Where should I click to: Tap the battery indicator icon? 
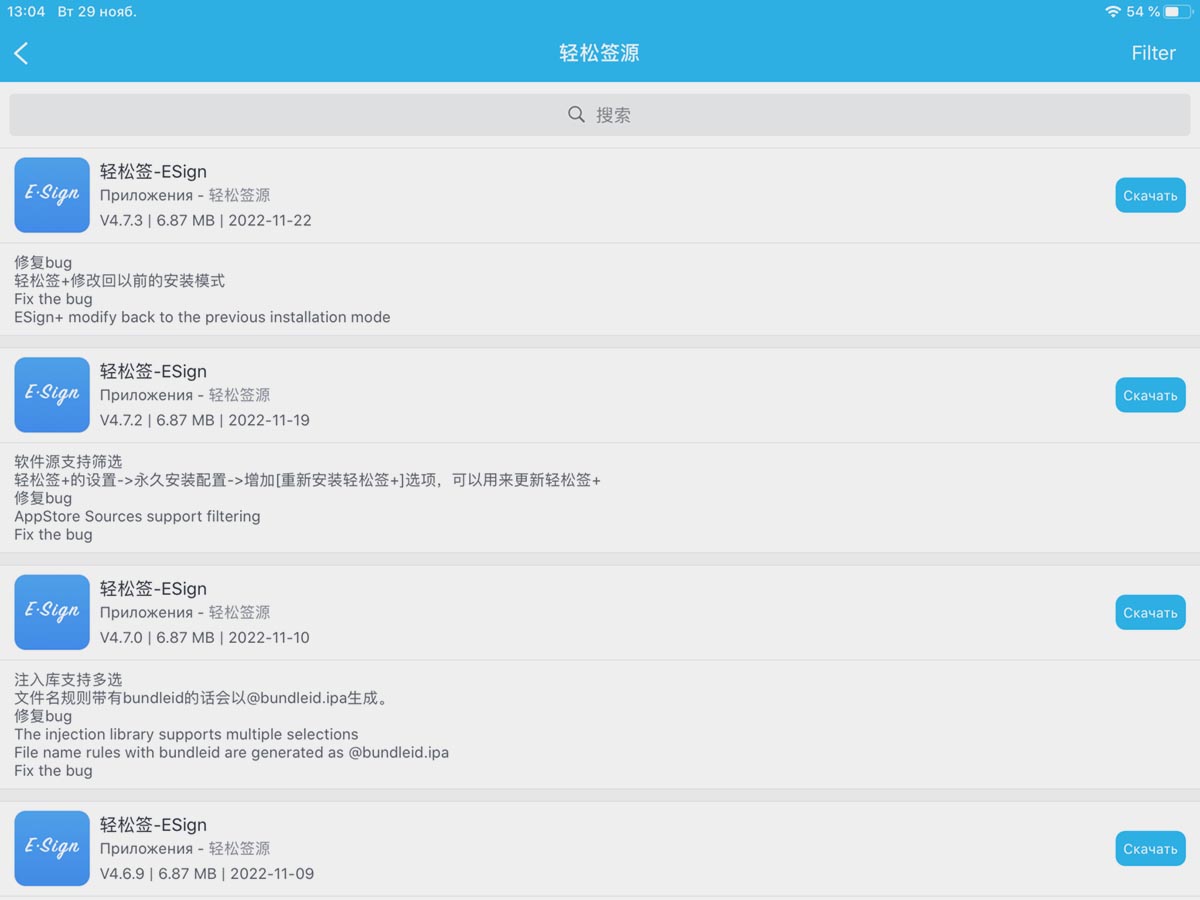[x=1177, y=12]
